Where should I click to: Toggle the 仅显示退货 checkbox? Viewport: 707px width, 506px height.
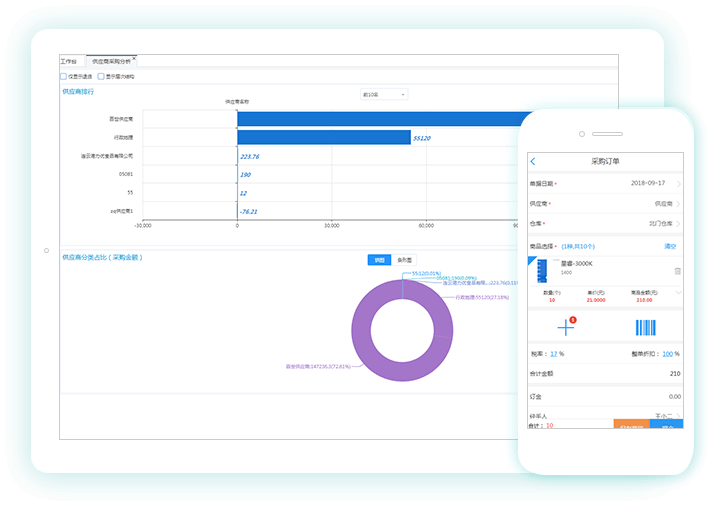[x=64, y=76]
